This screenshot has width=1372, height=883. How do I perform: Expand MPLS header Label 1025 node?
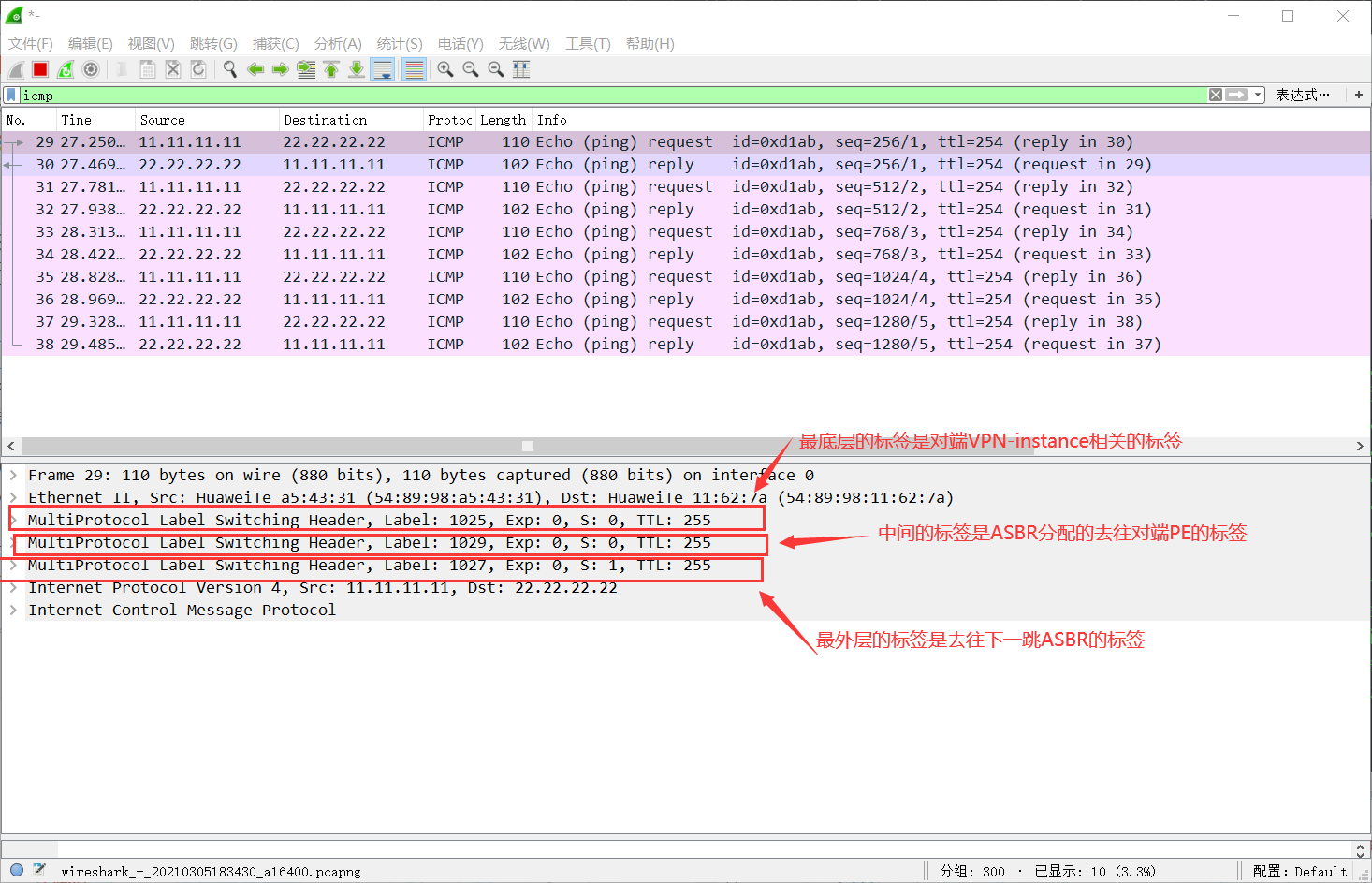click(13, 520)
